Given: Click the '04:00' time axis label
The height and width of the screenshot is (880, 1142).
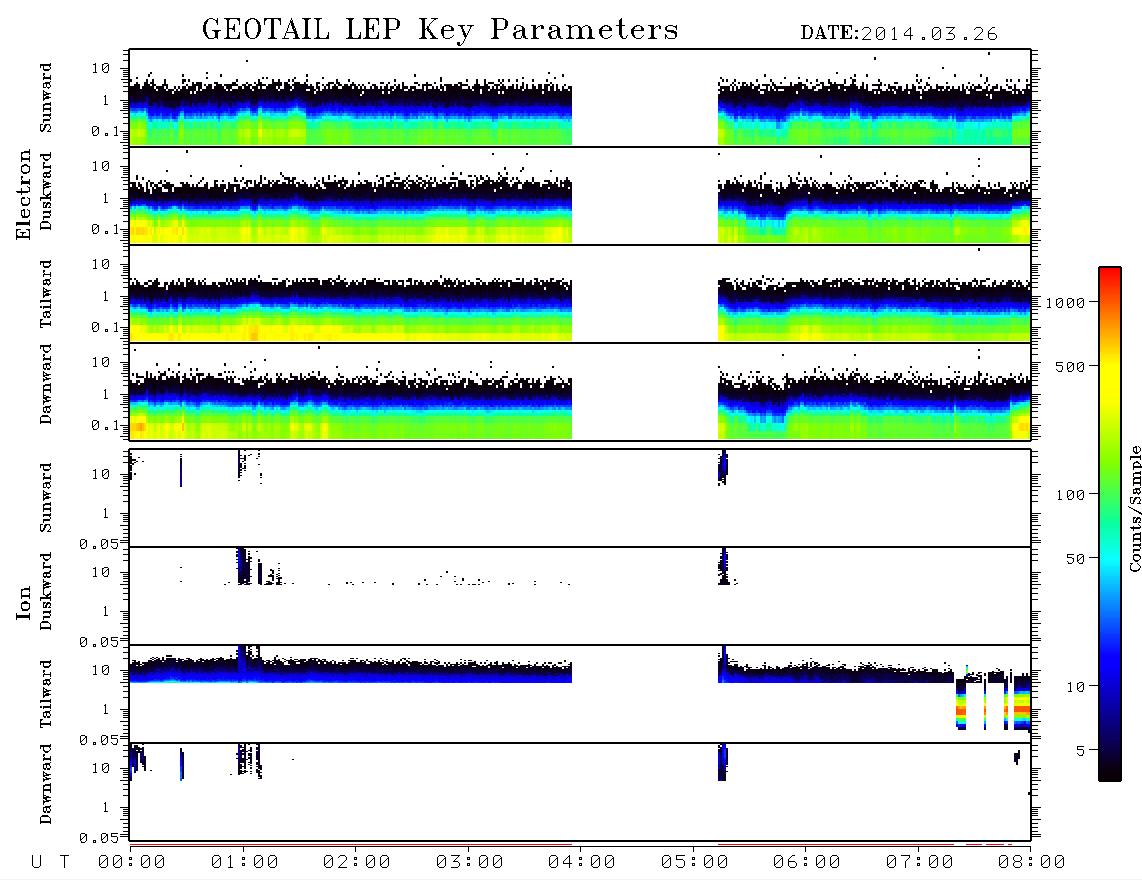Looking at the screenshot, I should point(582,863).
